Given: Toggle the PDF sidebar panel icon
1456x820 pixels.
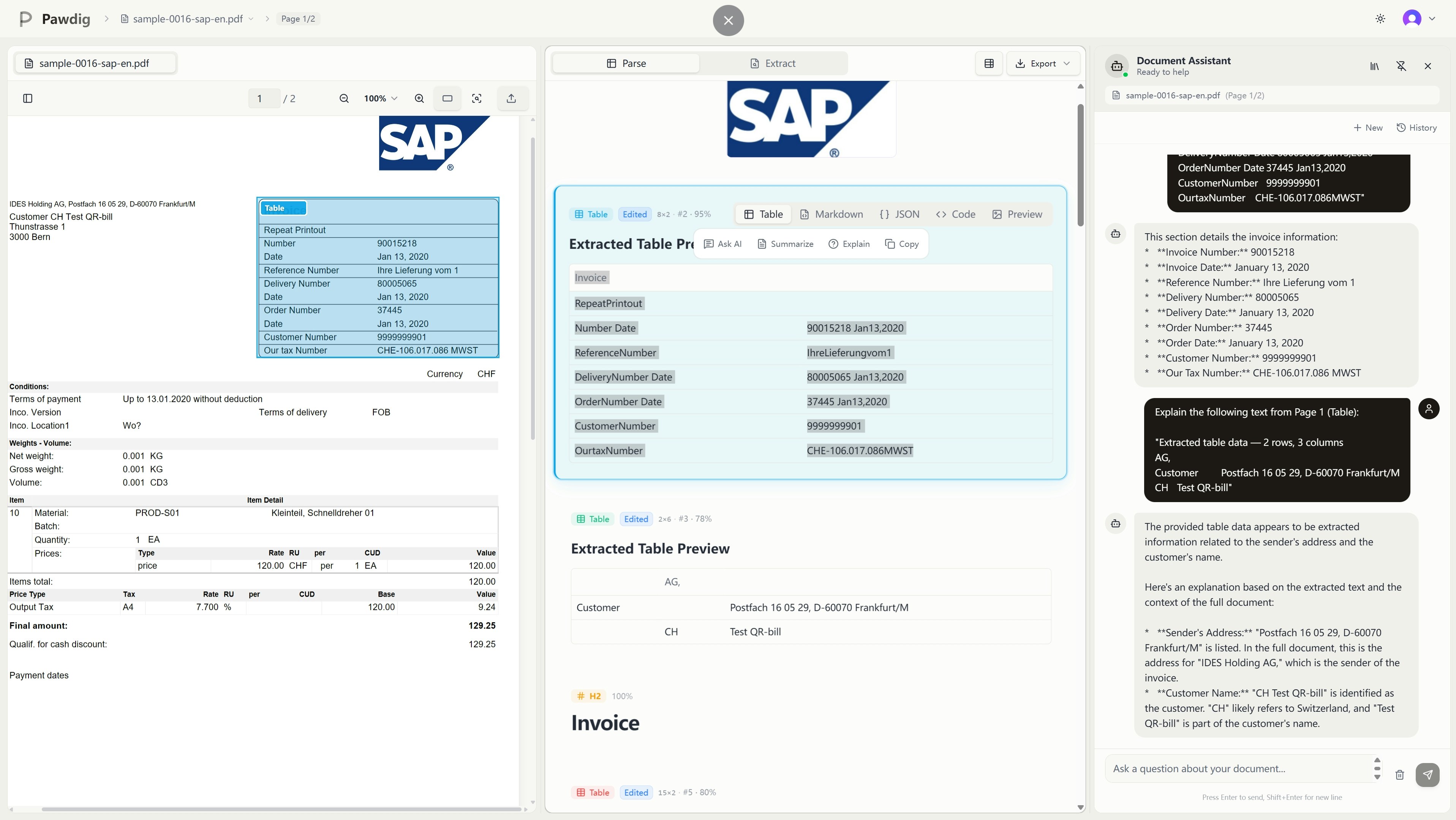Looking at the screenshot, I should coord(28,98).
